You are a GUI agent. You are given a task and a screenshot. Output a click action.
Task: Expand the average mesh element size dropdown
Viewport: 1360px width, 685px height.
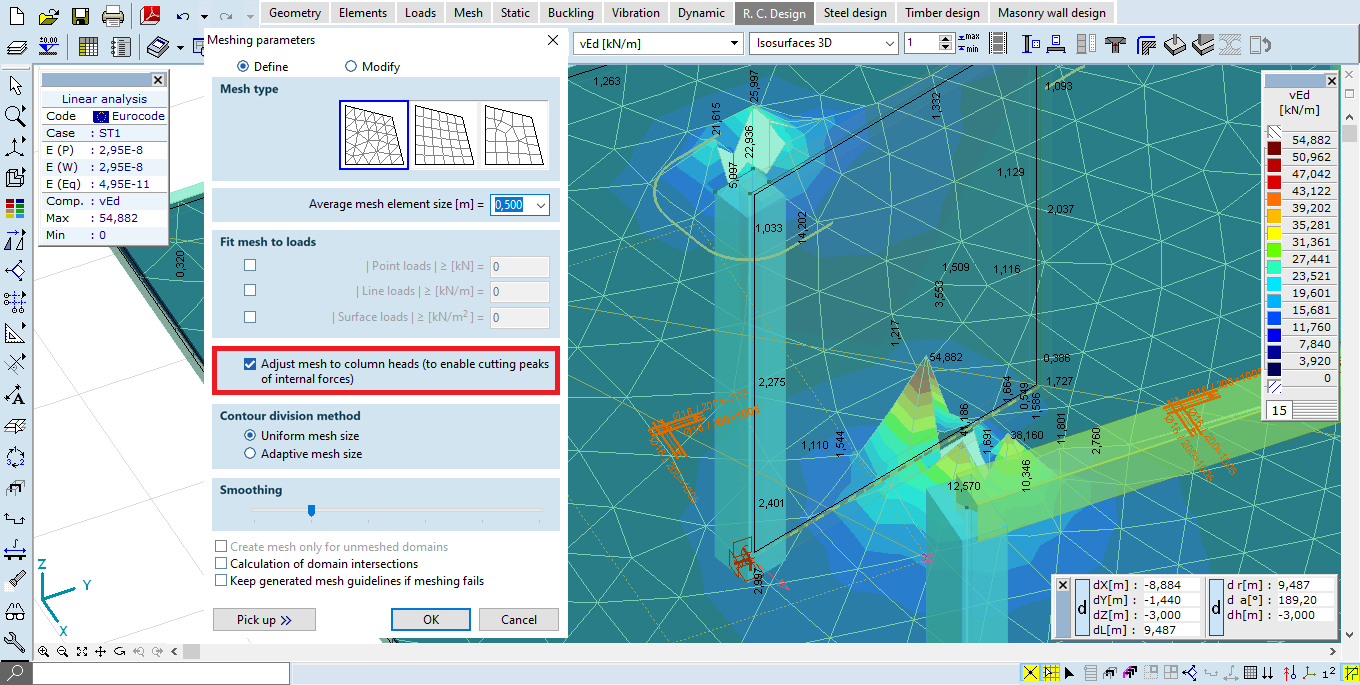coord(541,205)
